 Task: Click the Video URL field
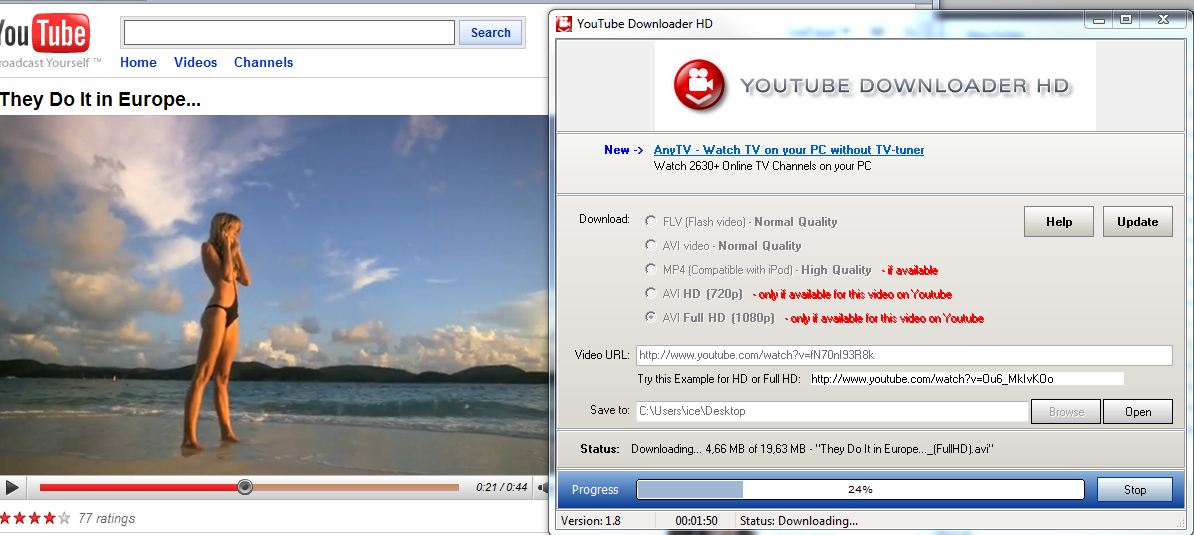[x=904, y=355]
